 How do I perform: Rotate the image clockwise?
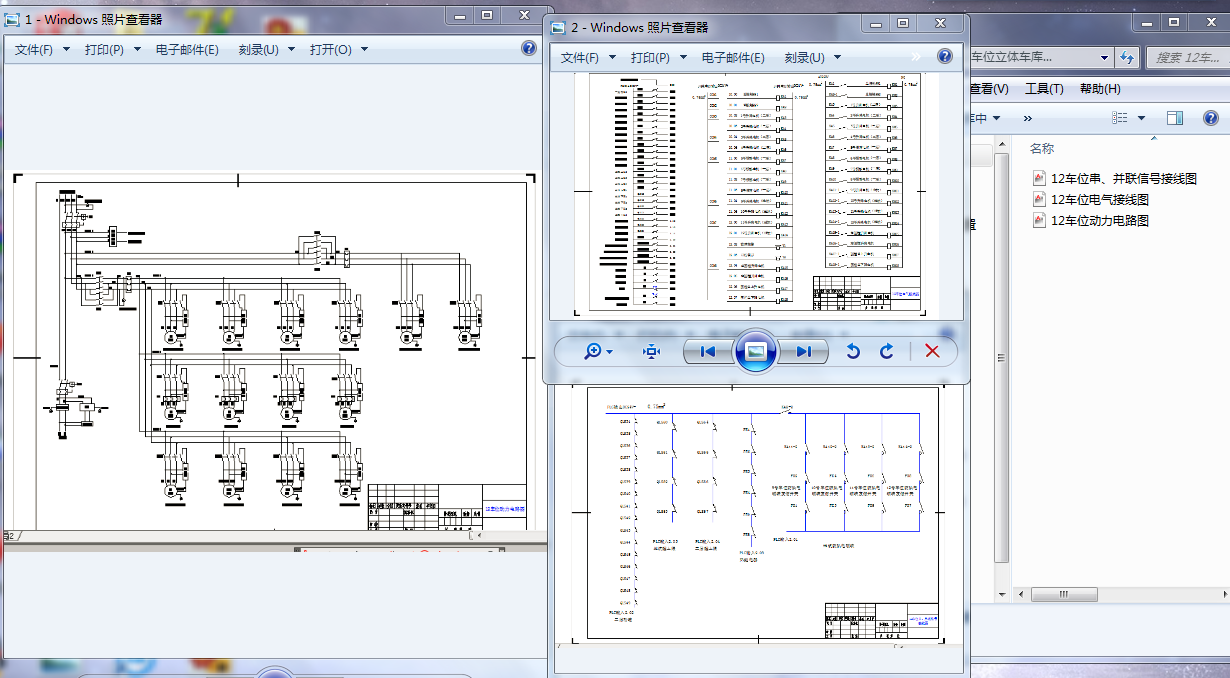tap(886, 351)
